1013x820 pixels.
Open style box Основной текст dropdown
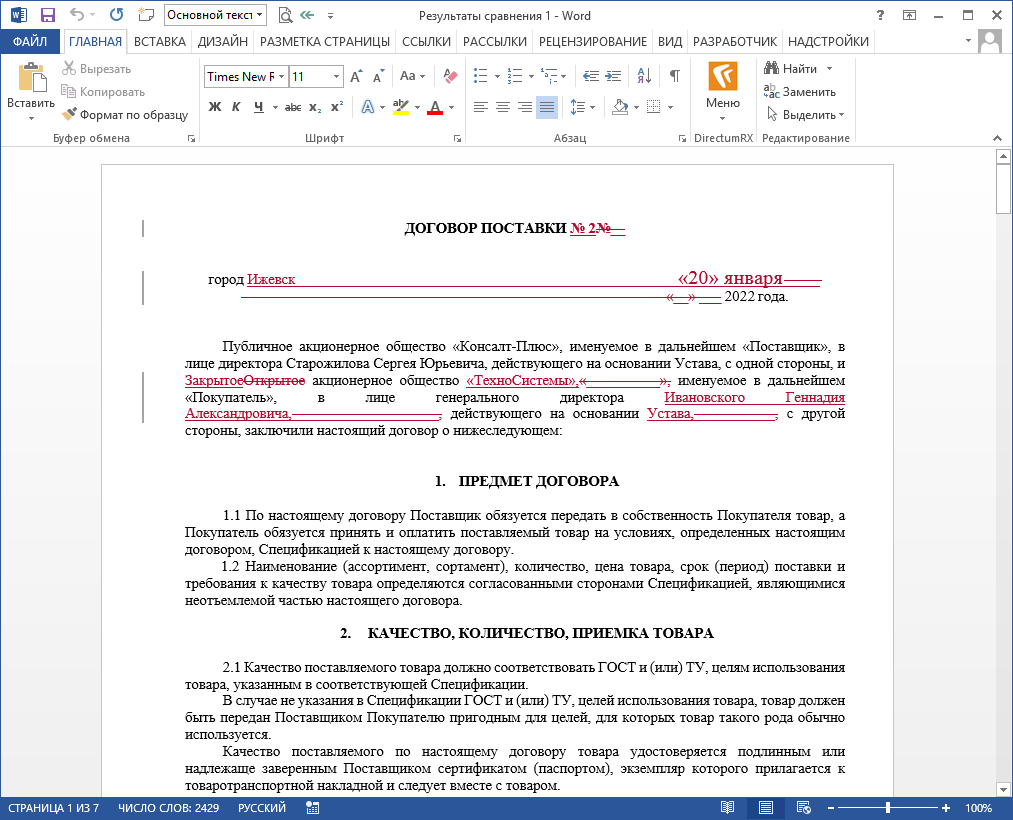point(260,15)
